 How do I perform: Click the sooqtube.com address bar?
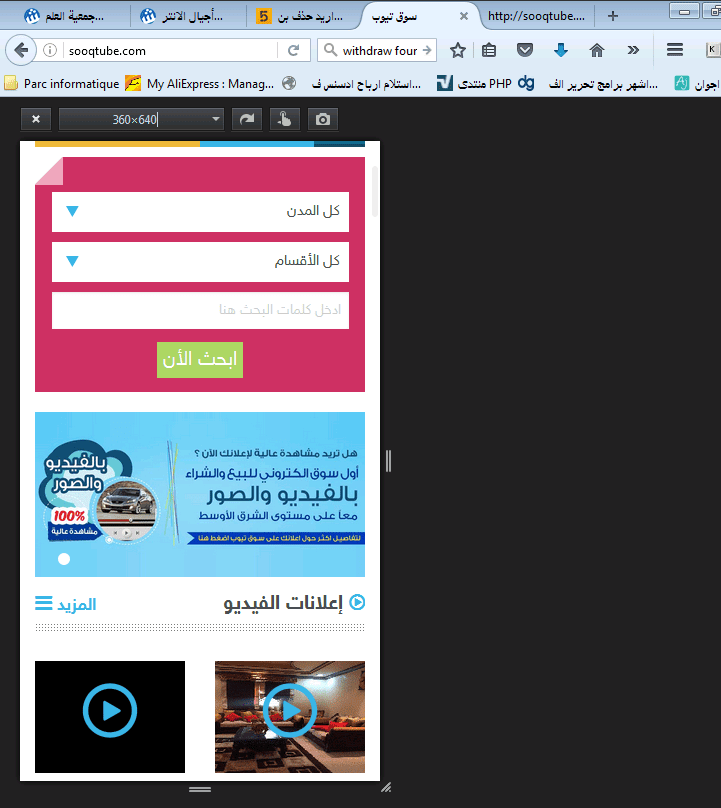point(170,50)
